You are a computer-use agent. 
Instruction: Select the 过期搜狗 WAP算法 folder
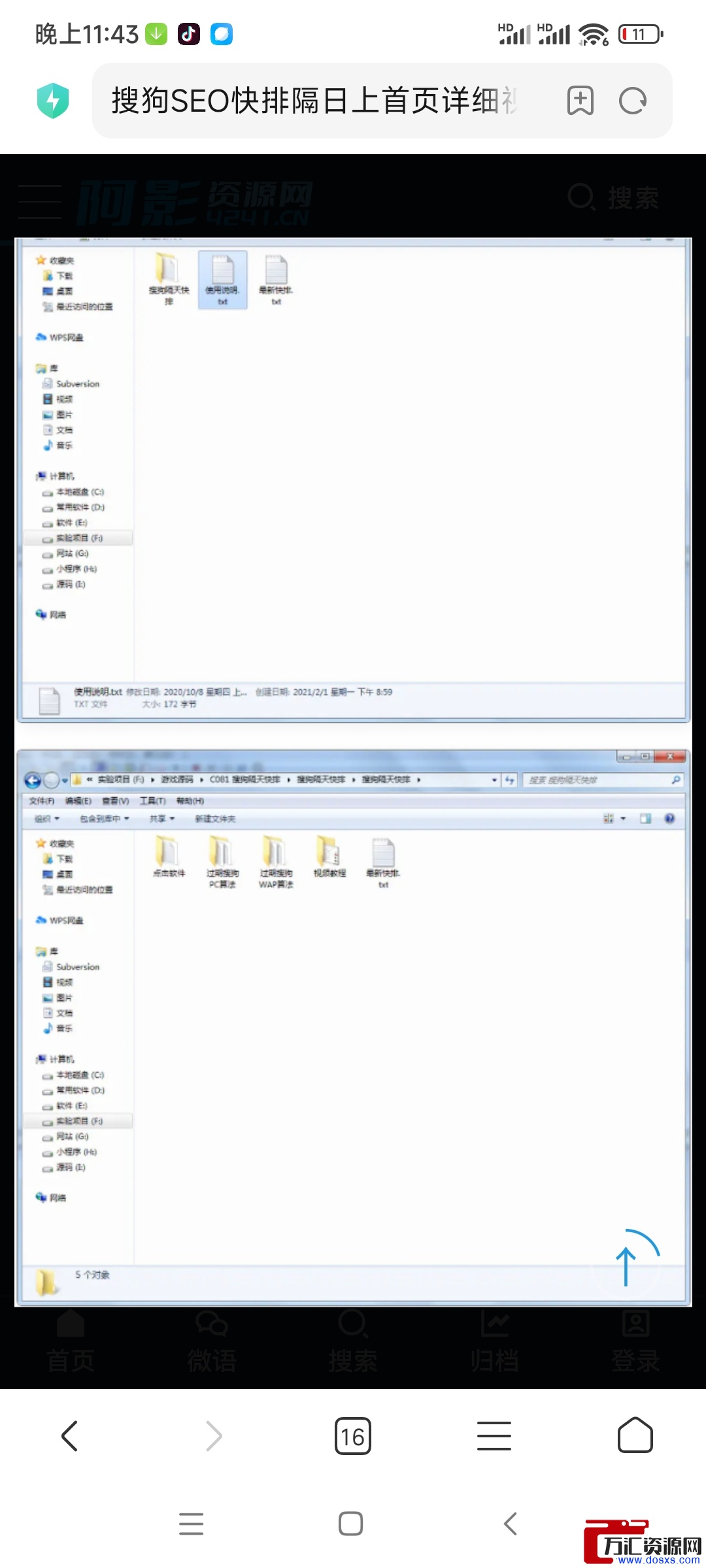276,862
